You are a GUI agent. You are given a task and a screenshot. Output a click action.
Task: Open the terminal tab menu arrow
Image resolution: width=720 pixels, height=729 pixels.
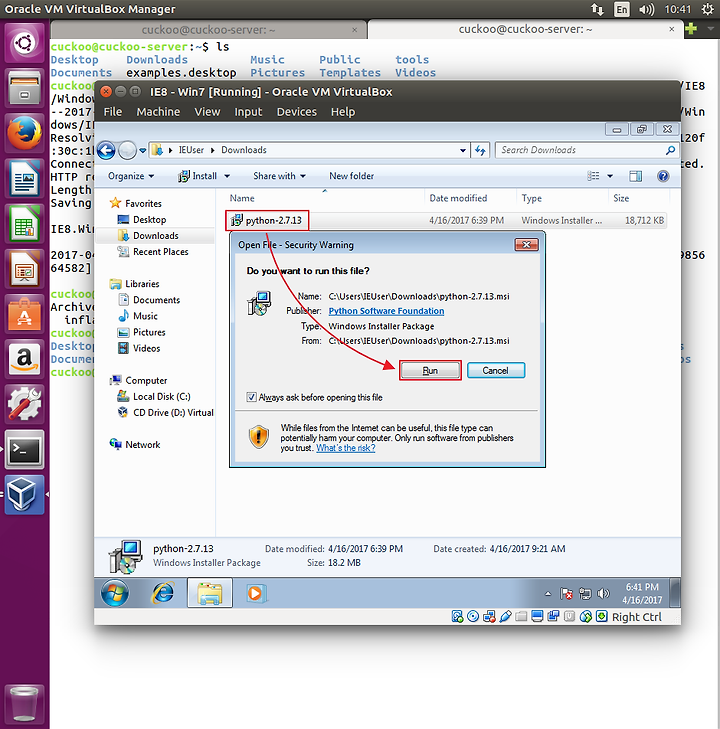click(710, 29)
